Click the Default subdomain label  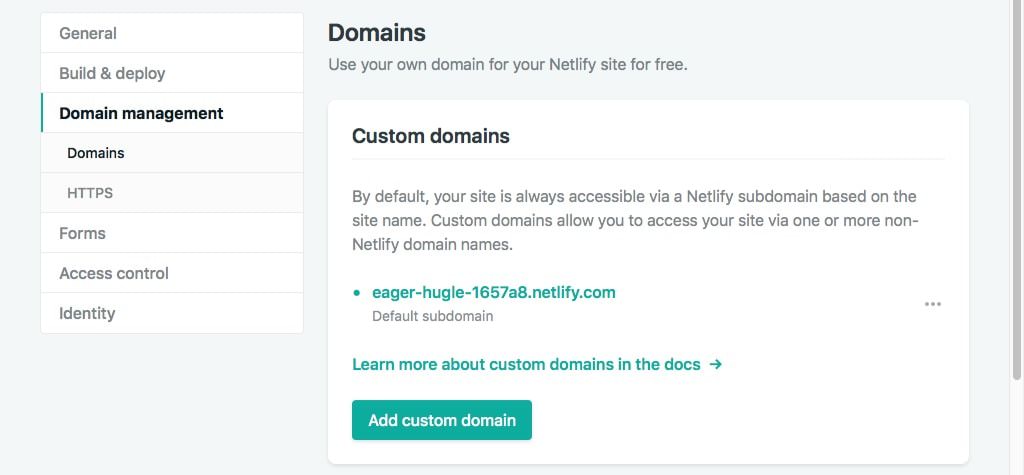[432, 316]
